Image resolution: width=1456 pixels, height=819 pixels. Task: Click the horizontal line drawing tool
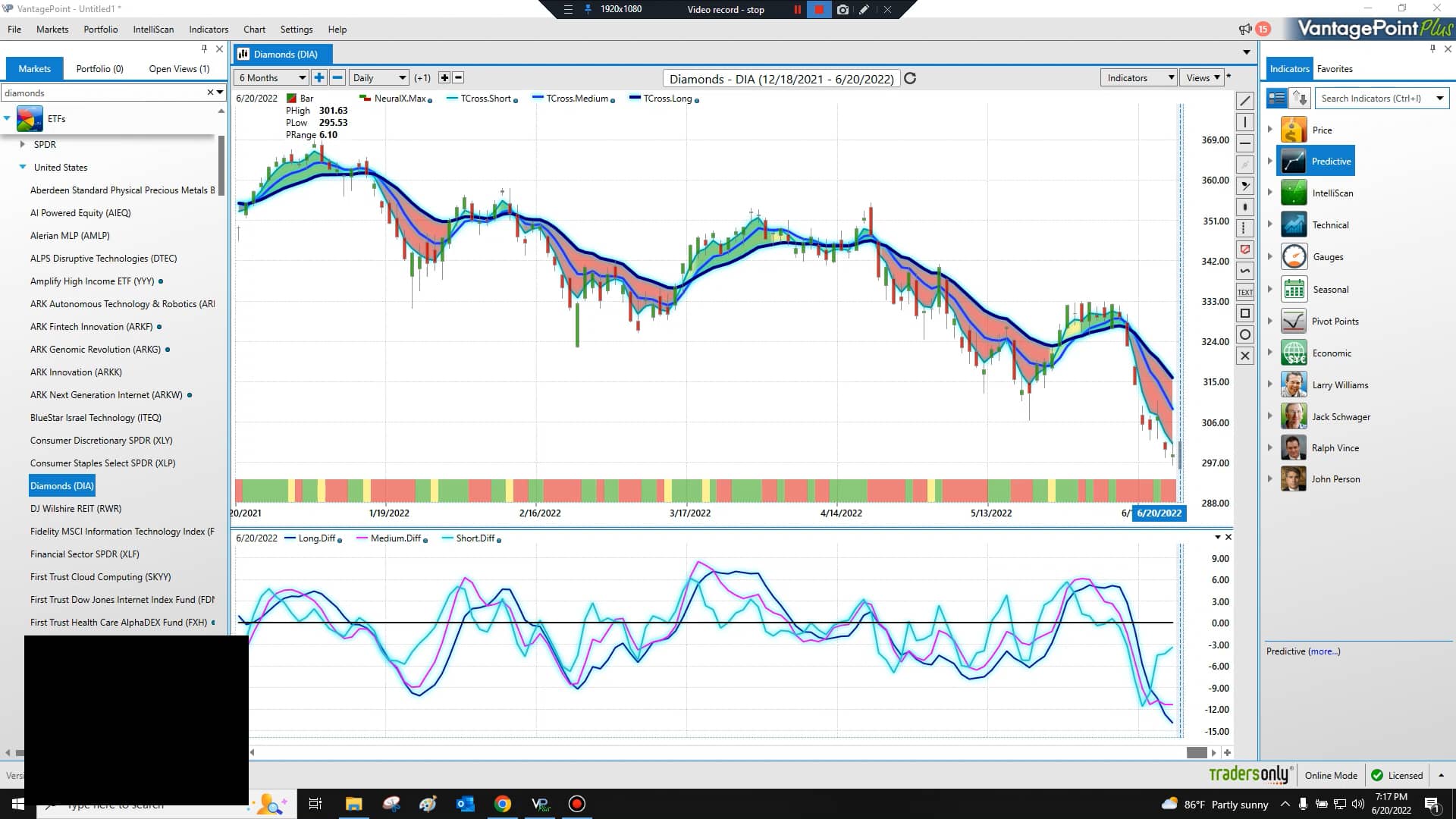pos(1244,143)
